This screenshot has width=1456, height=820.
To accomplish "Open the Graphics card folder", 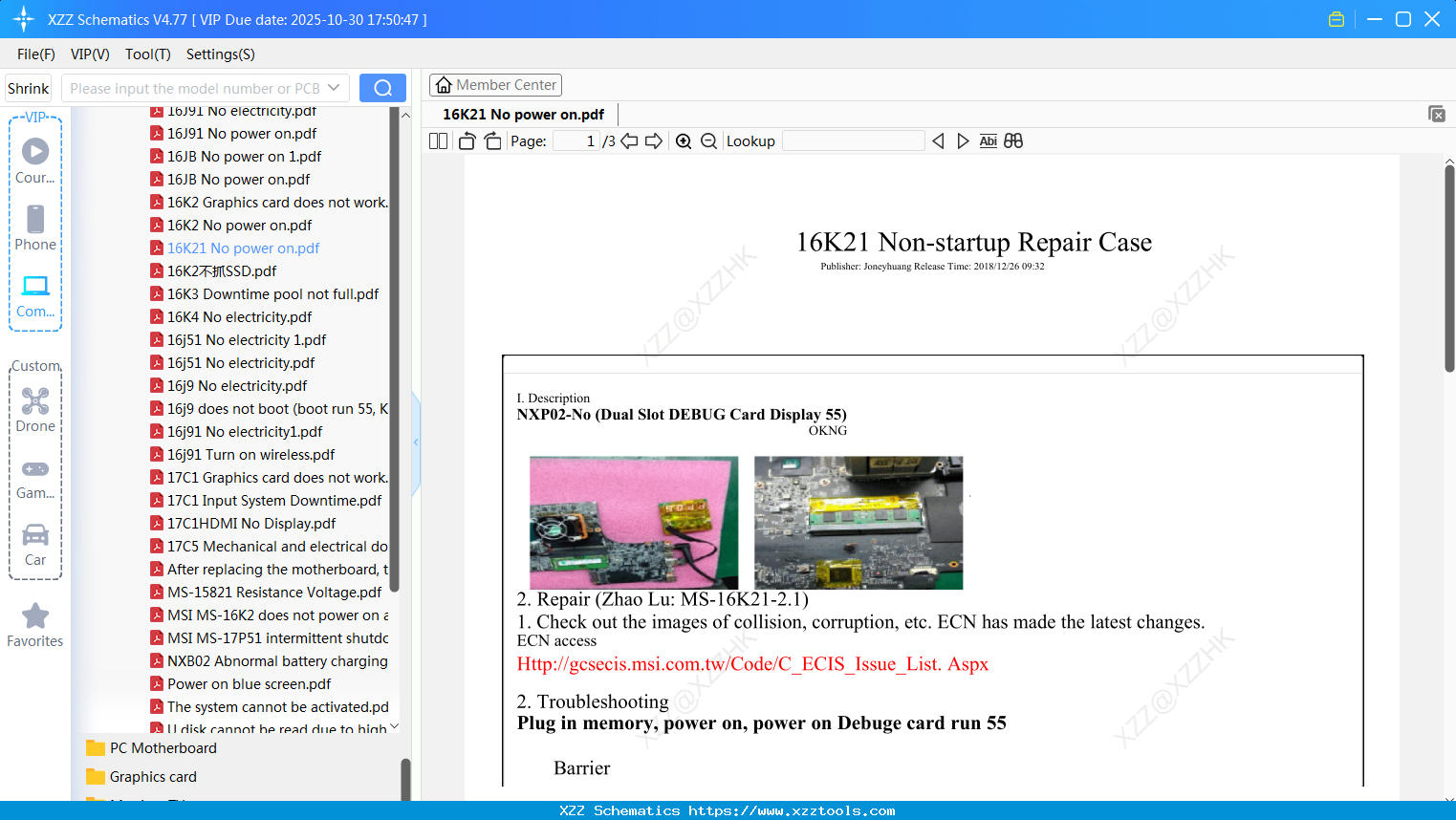I will click(141, 777).
